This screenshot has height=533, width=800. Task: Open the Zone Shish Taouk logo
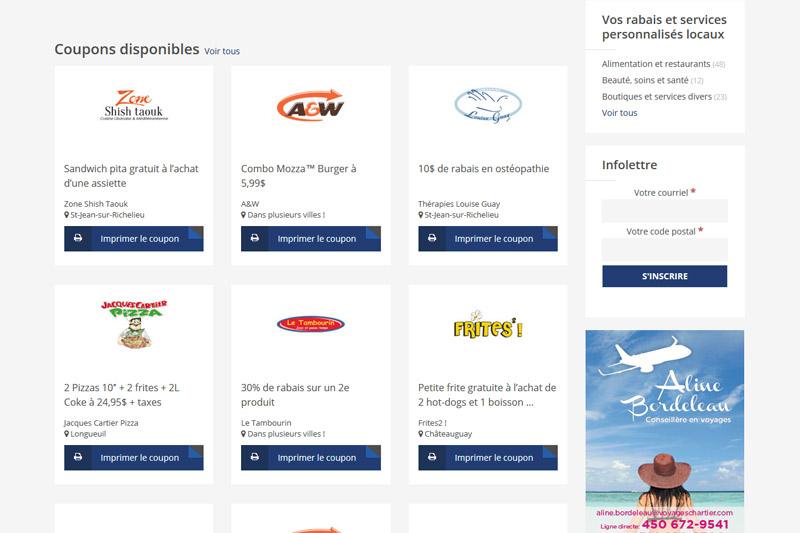[134, 106]
